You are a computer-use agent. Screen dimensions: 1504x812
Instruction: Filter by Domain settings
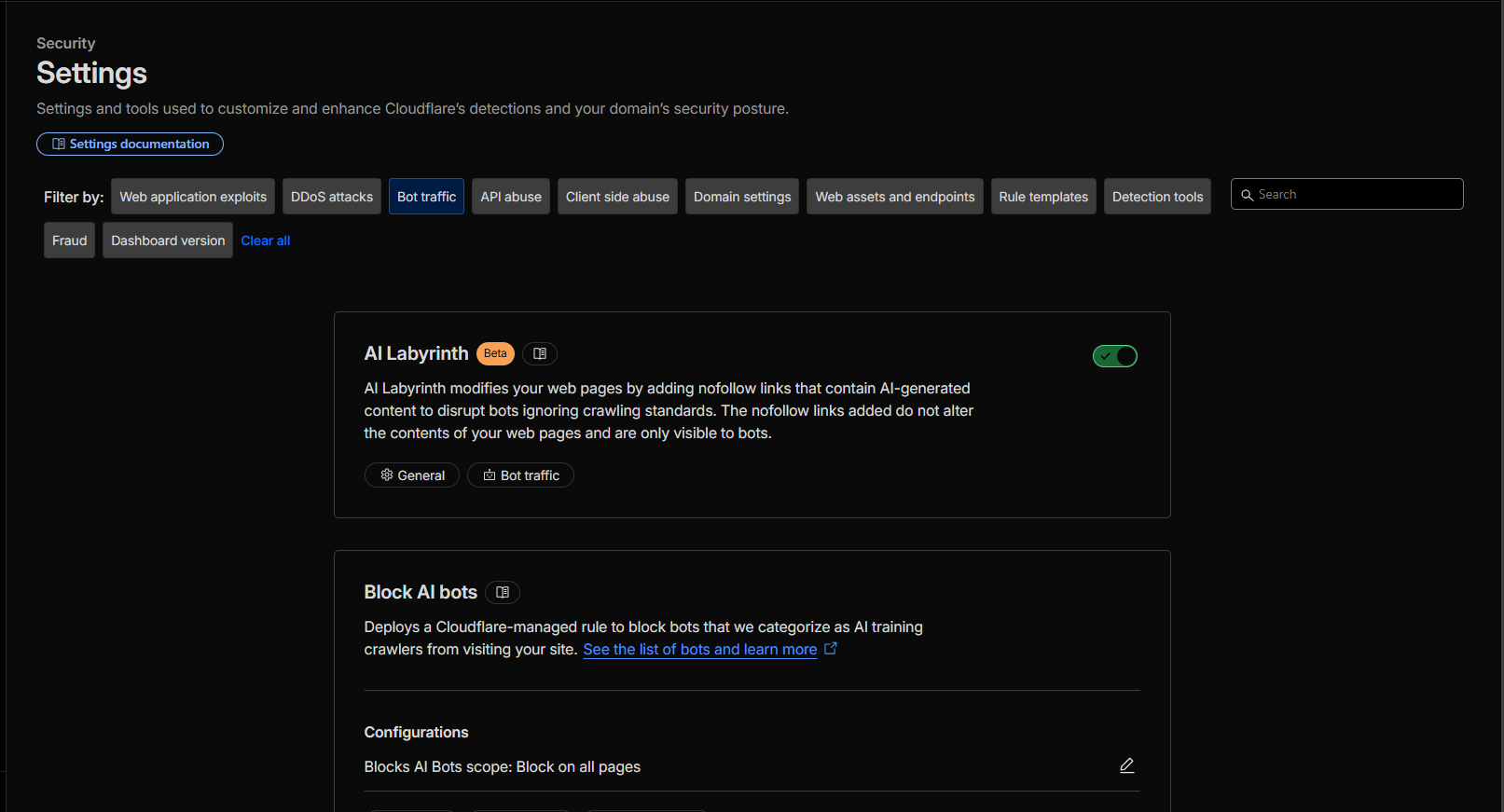coord(742,197)
